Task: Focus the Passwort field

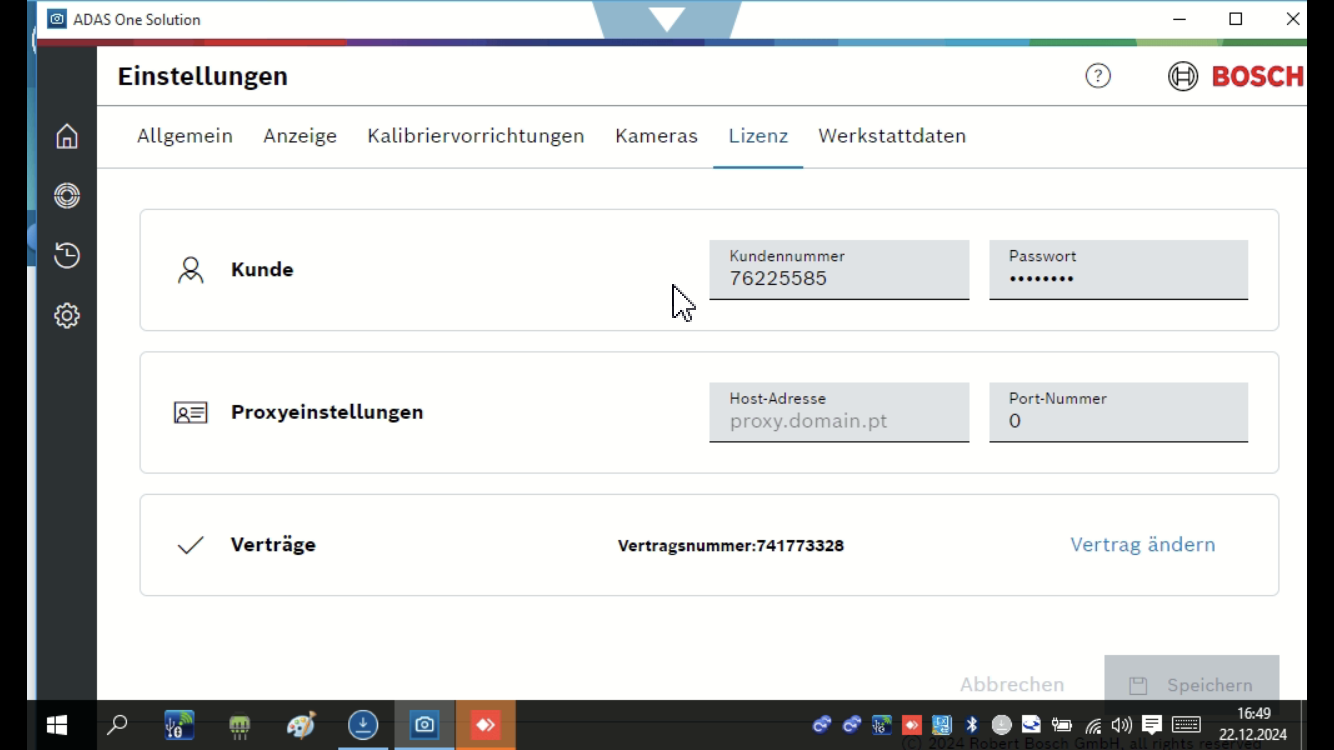Action: tap(1118, 271)
